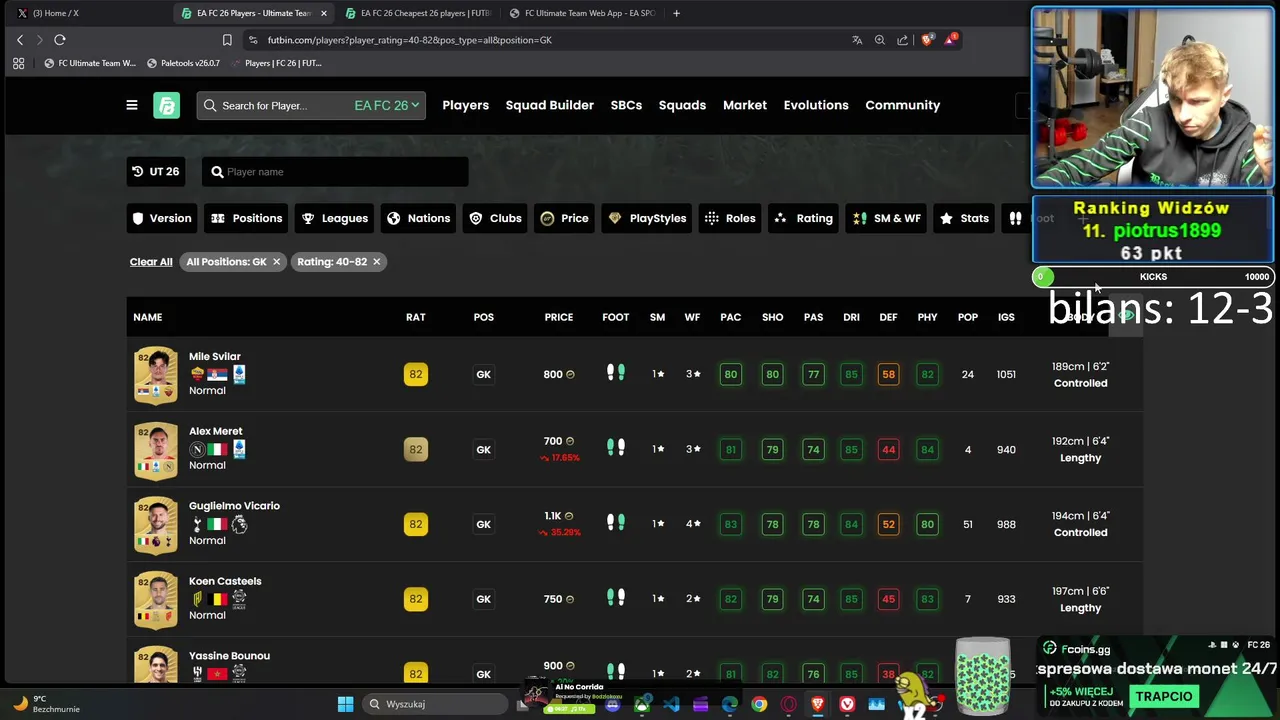Open the Squads menu
Viewport: 1280px width, 720px height.
(682, 105)
